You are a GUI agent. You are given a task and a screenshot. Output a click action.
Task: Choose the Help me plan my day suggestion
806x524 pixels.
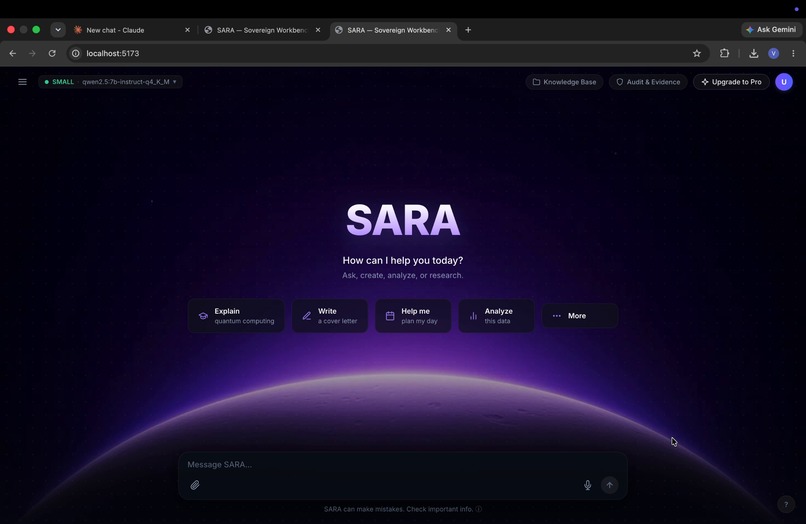413,316
